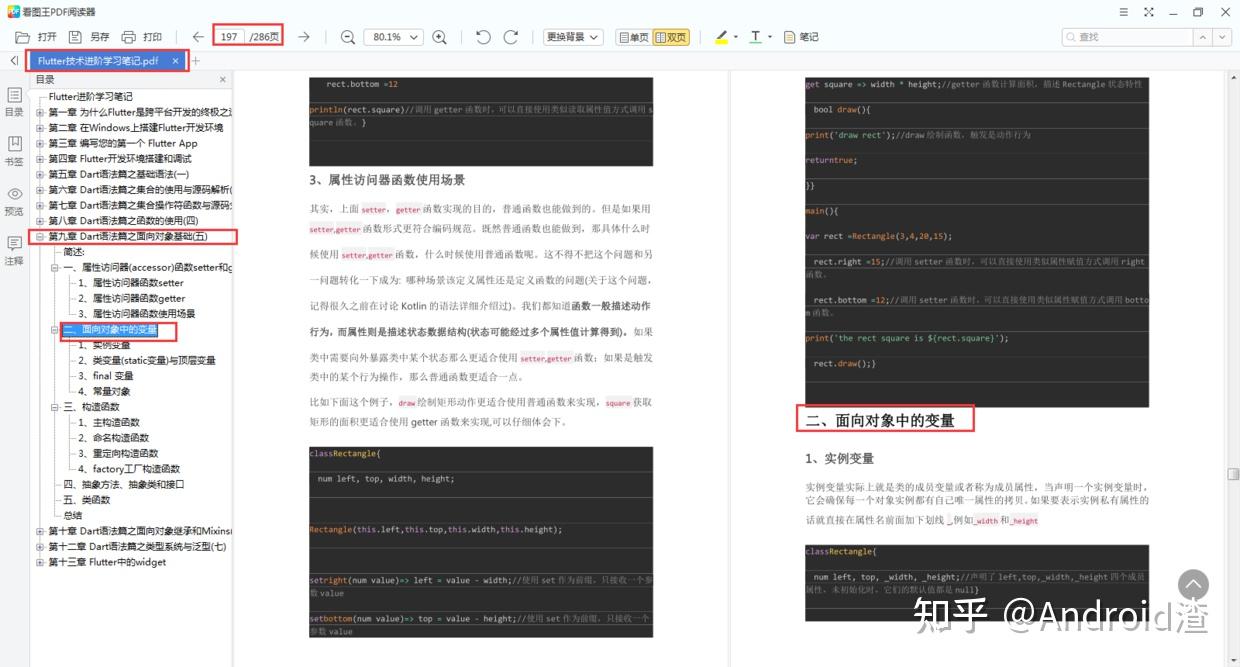Zoom out with the minus magnifier

pos(348,37)
